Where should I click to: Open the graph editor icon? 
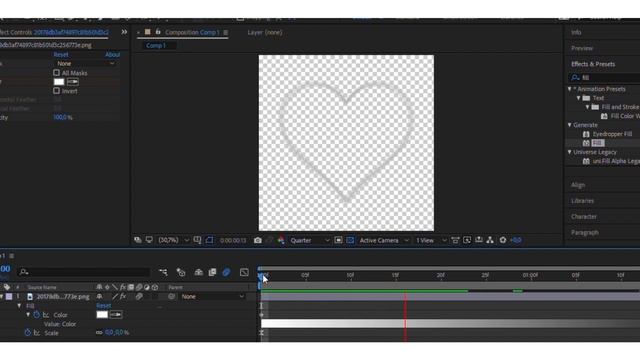coord(244,272)
